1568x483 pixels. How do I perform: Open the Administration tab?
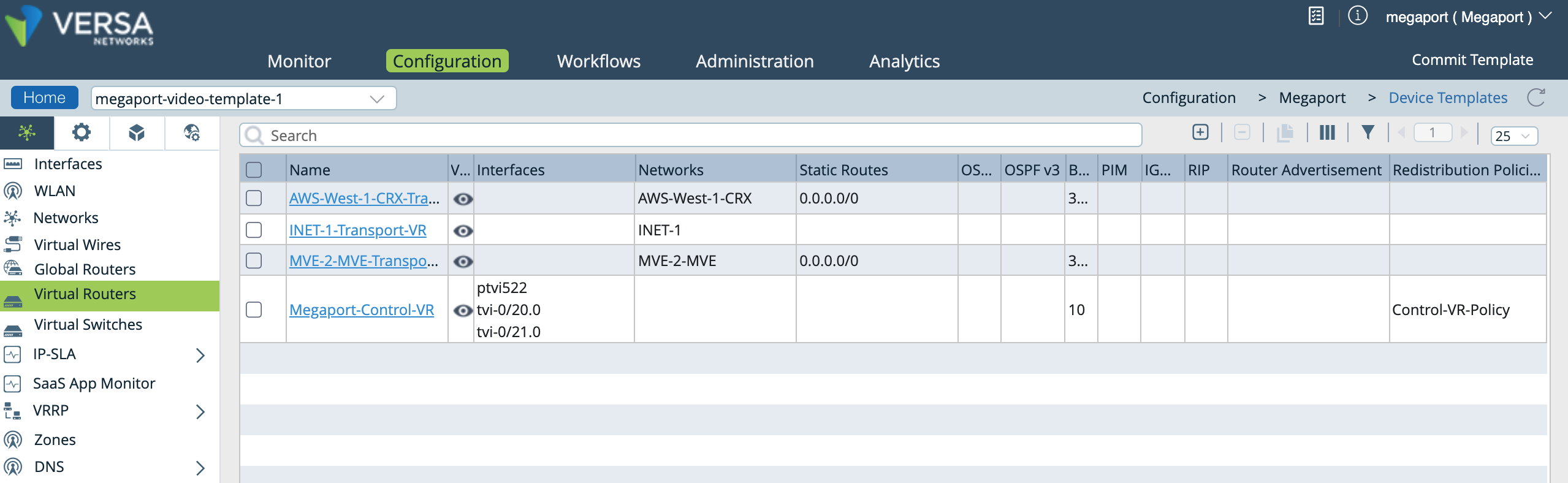click(755, 61)
